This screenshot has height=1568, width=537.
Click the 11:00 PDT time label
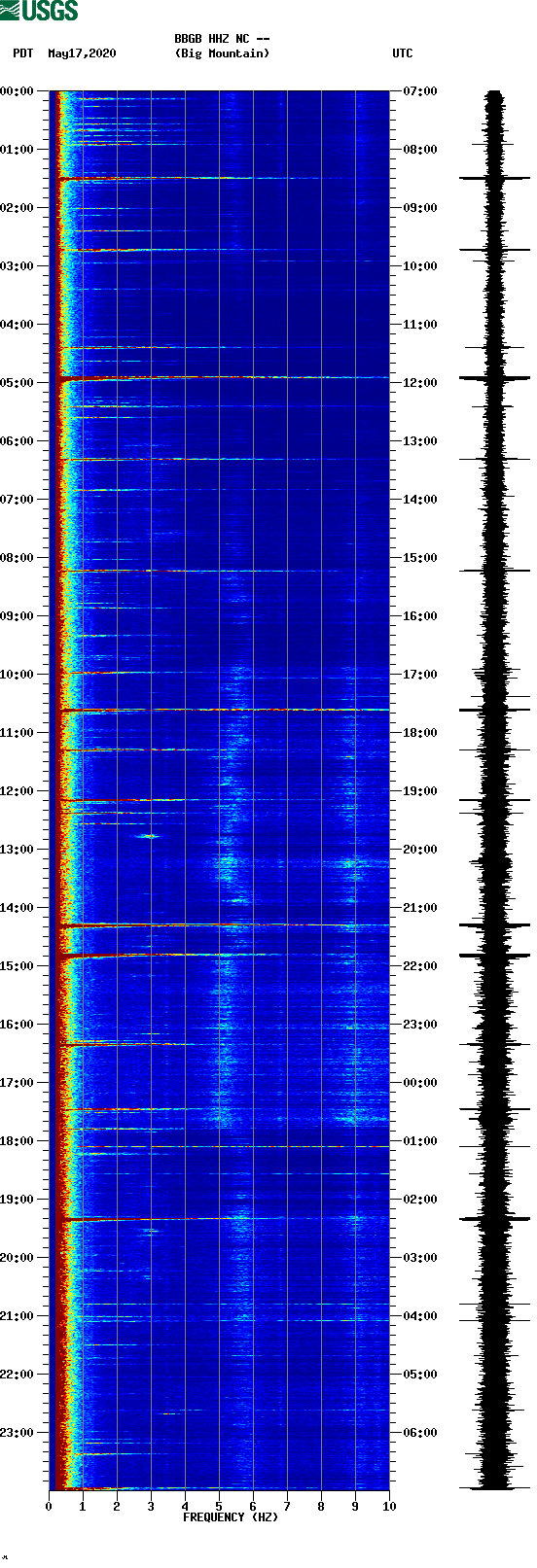tap(18, 733)
